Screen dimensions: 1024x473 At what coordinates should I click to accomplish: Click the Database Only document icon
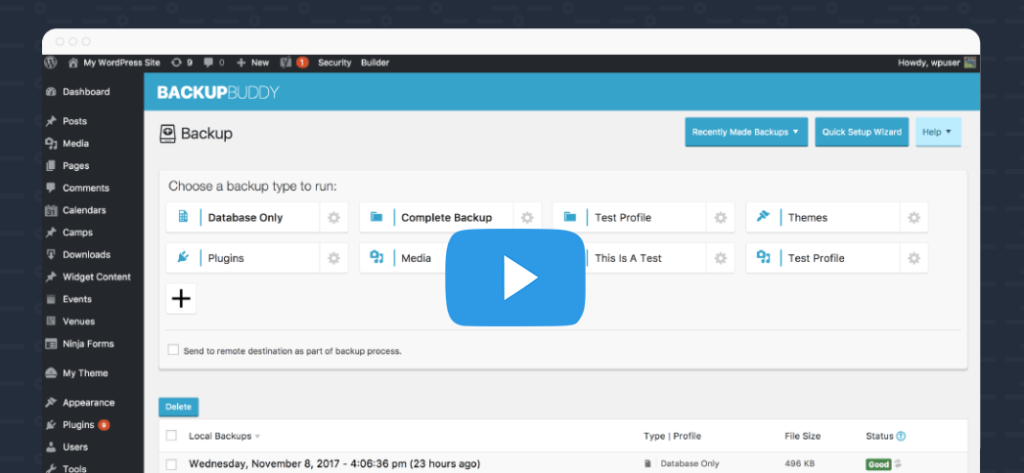pyautogui.click(x=183, y=217)
